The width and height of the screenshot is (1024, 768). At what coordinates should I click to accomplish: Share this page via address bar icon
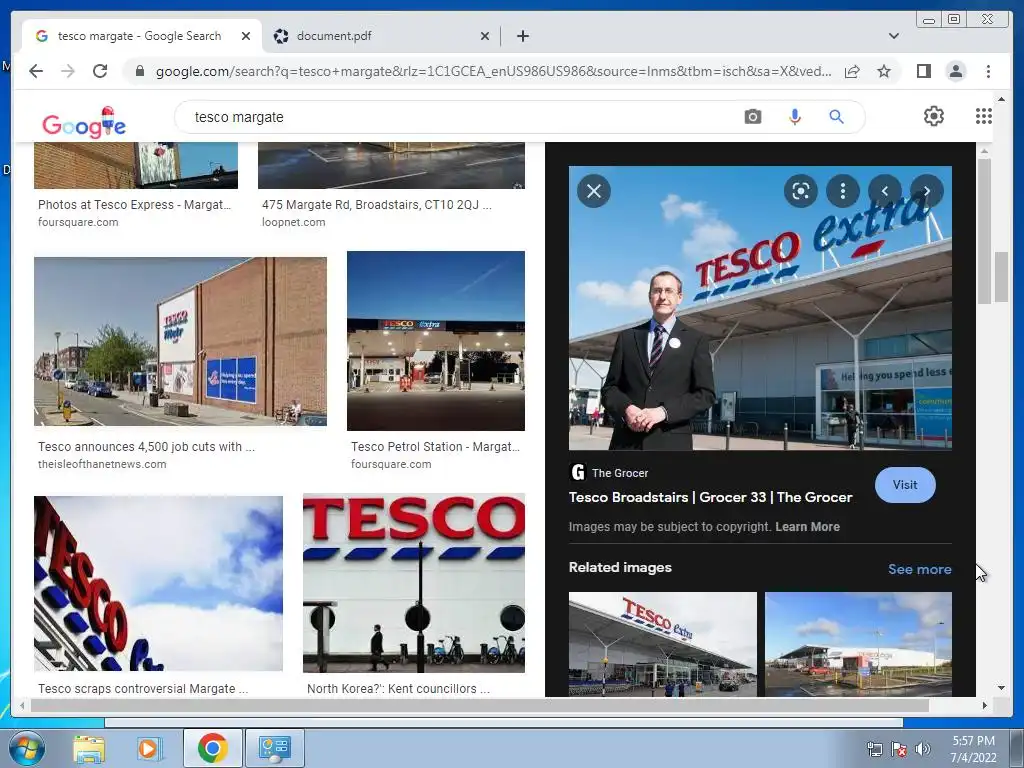852,71
